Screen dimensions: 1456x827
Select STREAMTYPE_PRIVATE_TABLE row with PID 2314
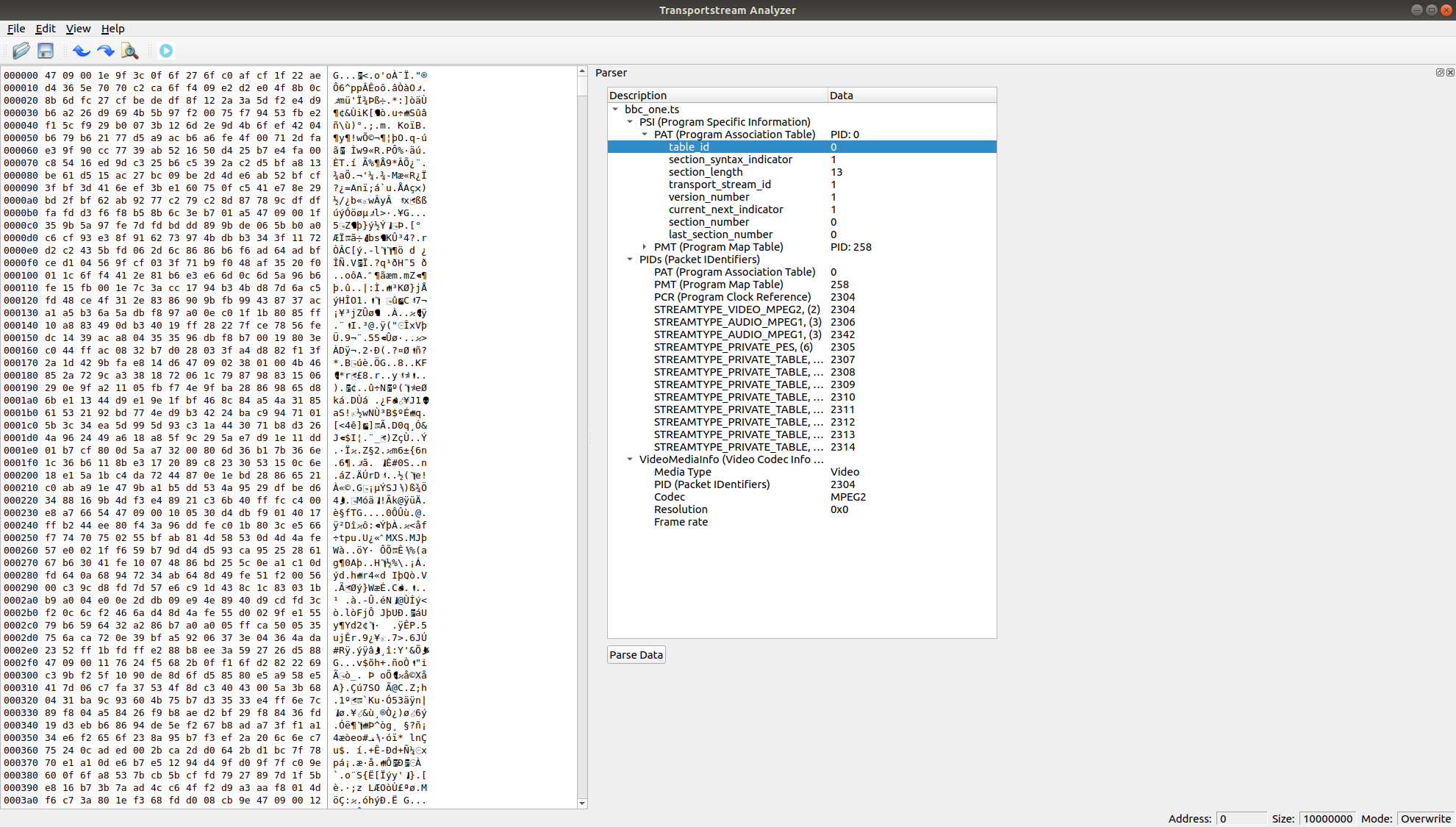click(x=802, y=447)
